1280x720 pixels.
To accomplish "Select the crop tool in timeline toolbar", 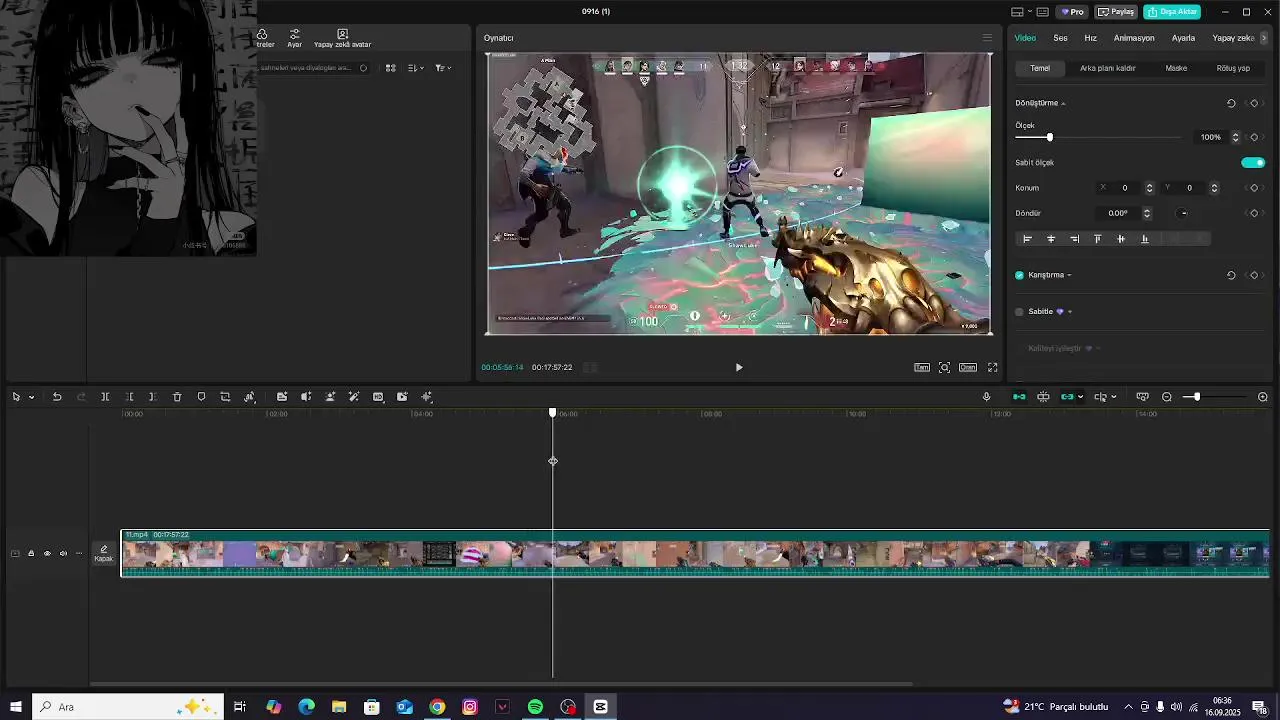I will tap(225, 397).
